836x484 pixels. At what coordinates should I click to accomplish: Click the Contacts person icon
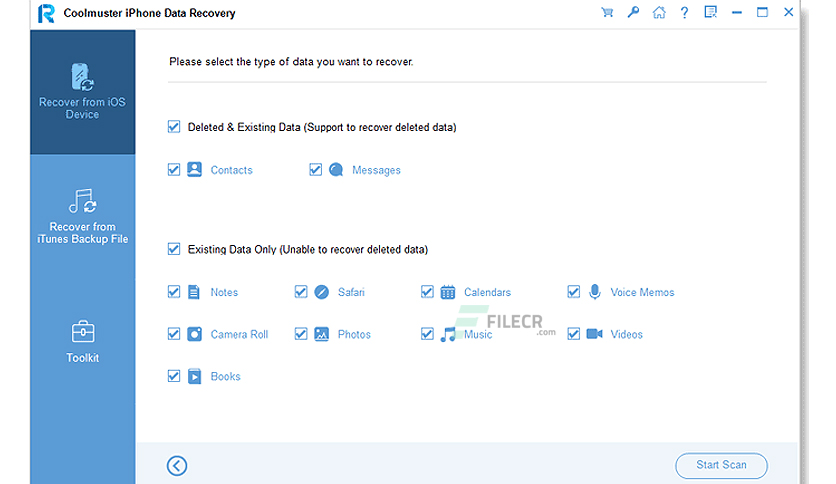(195, 170)
